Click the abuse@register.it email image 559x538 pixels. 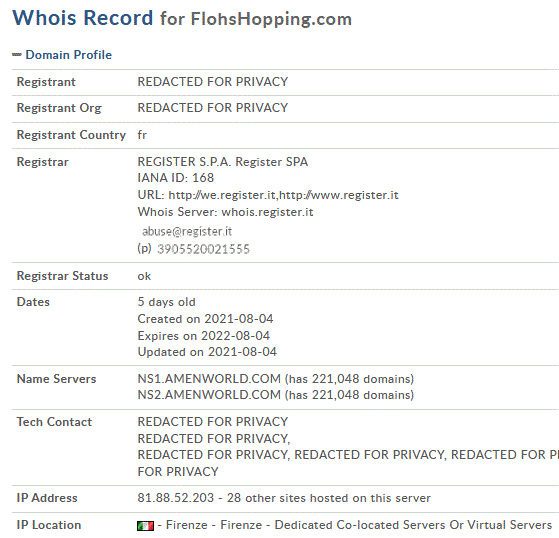click(x=187, y=231)
